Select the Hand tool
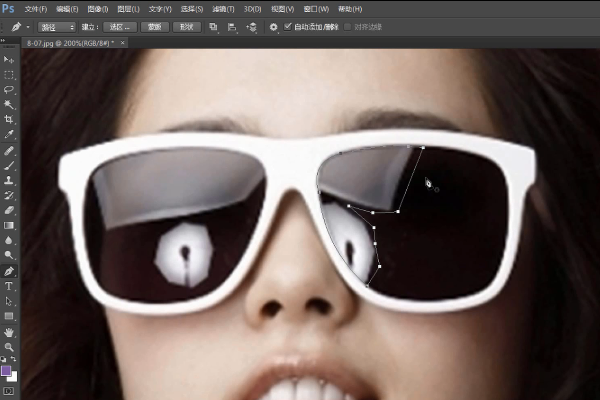 coord(9,331)
